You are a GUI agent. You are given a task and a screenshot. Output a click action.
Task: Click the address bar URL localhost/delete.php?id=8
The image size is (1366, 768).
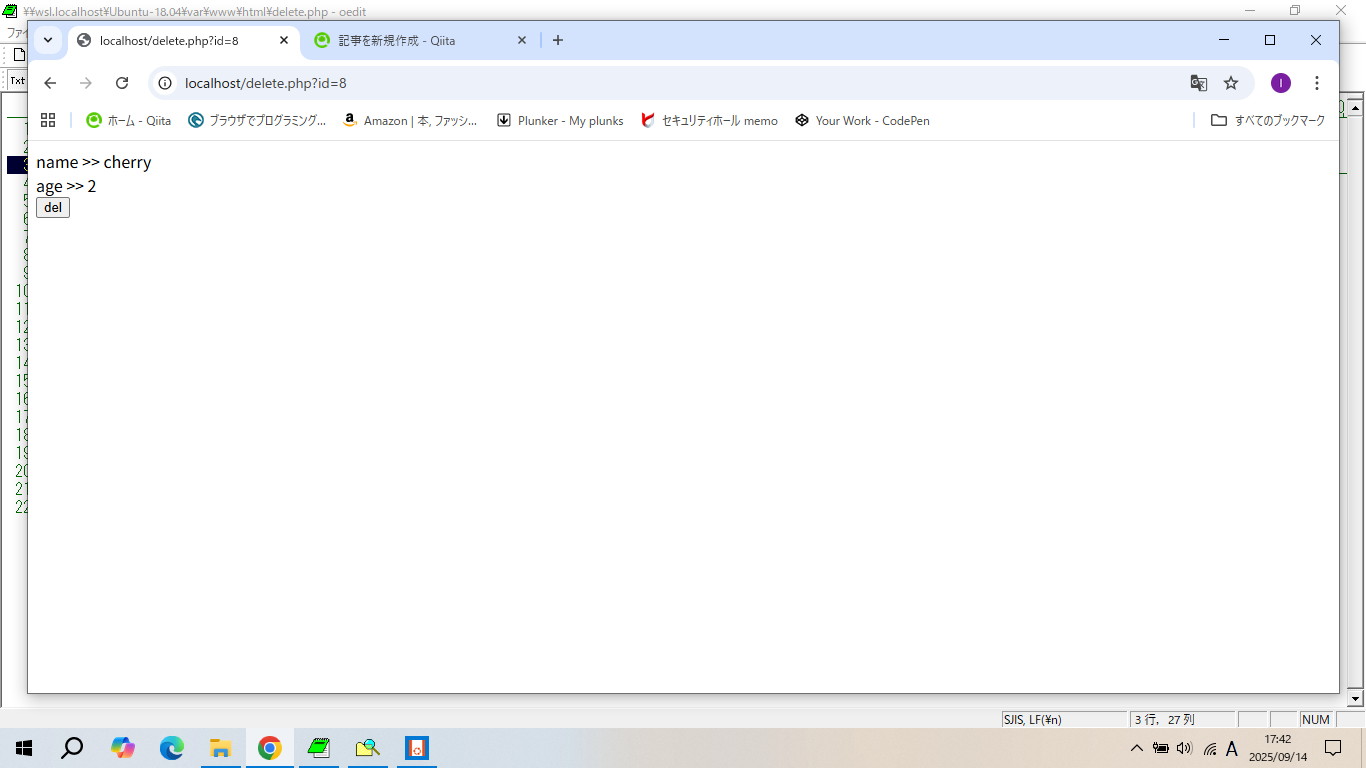point(266,83)
